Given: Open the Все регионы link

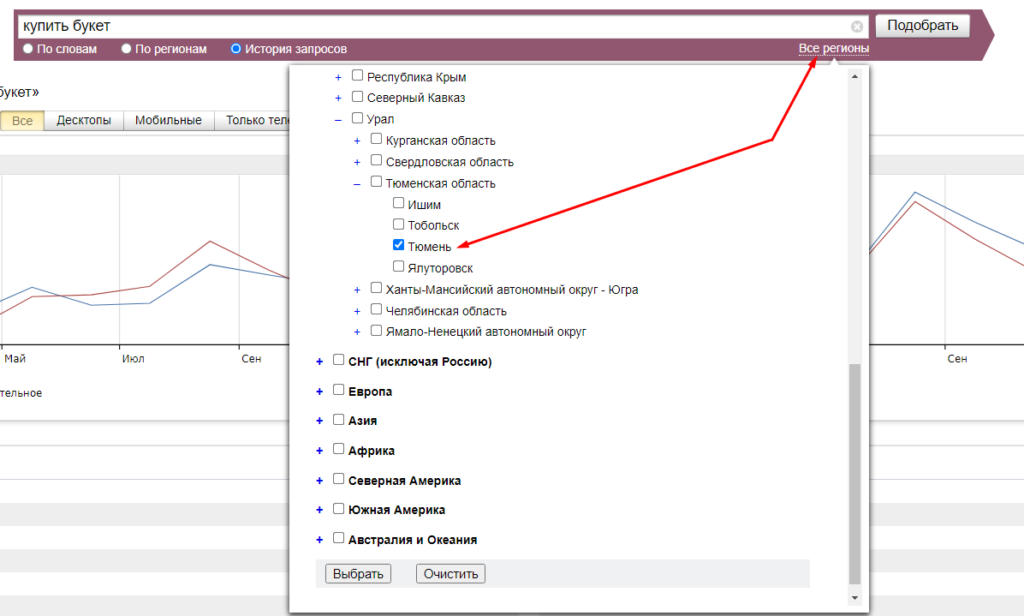Looking at the screenshot, I should pos(833,49).
